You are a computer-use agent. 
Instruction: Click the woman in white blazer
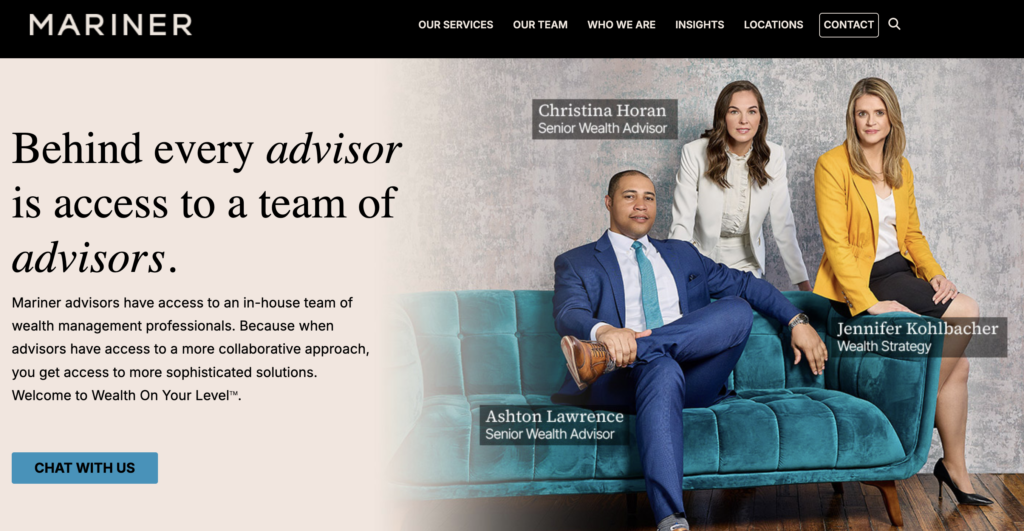738,189
